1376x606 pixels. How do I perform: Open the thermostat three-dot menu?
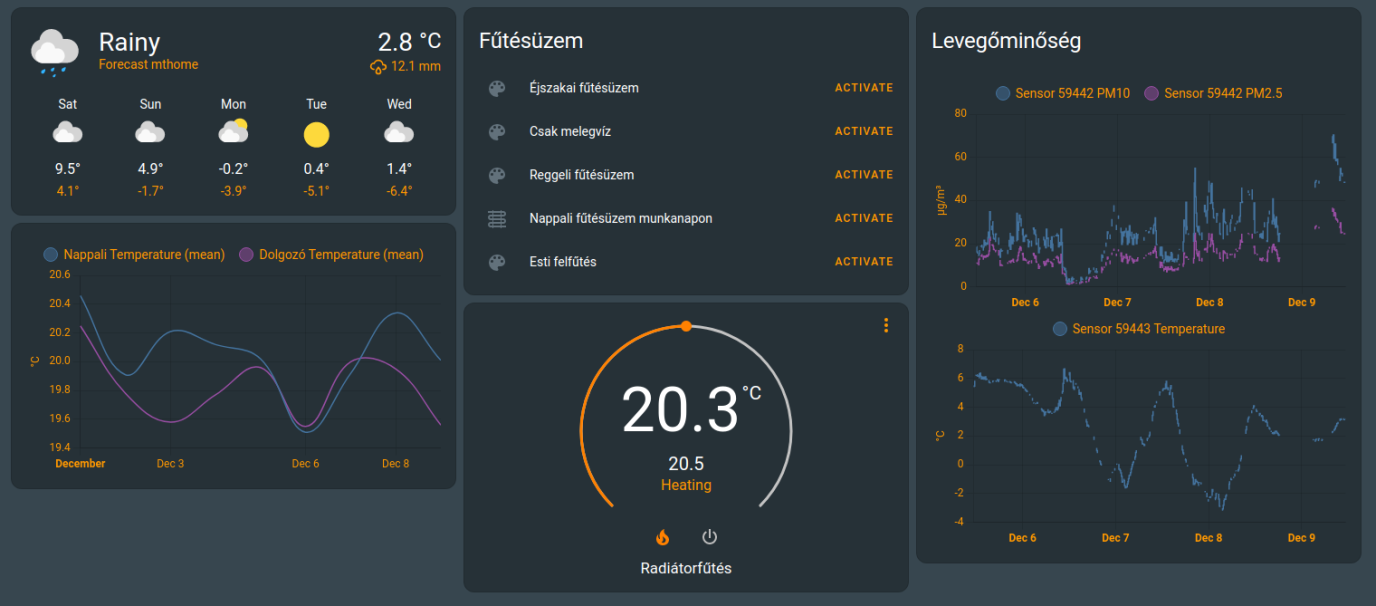pyautogui.click(x=885, y=325)
